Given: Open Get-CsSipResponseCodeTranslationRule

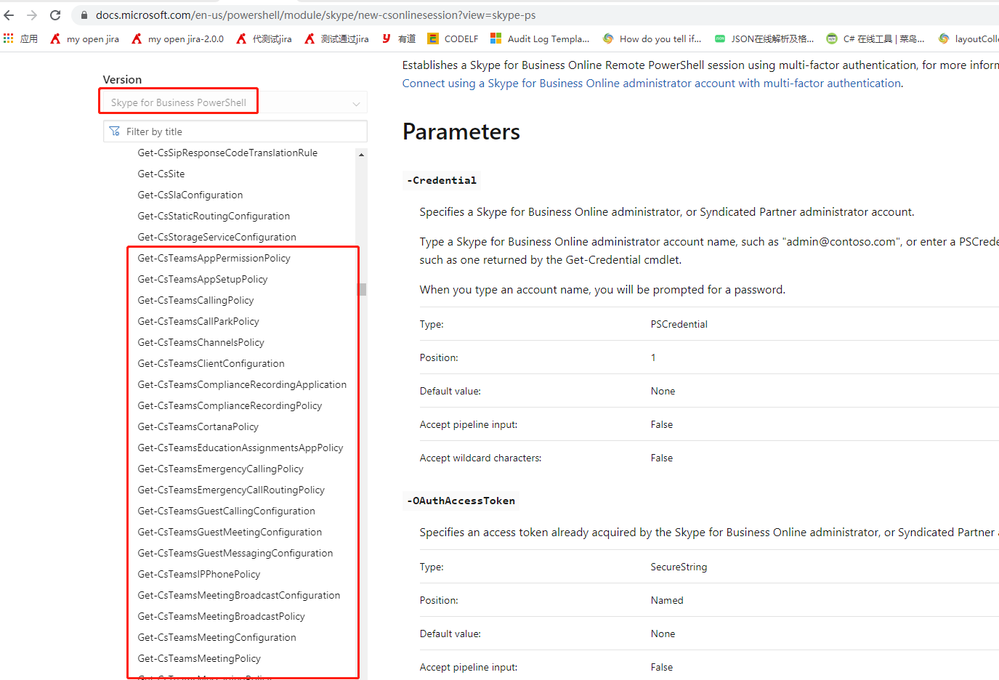Looking at the screenshot, I should pos(227,153).
